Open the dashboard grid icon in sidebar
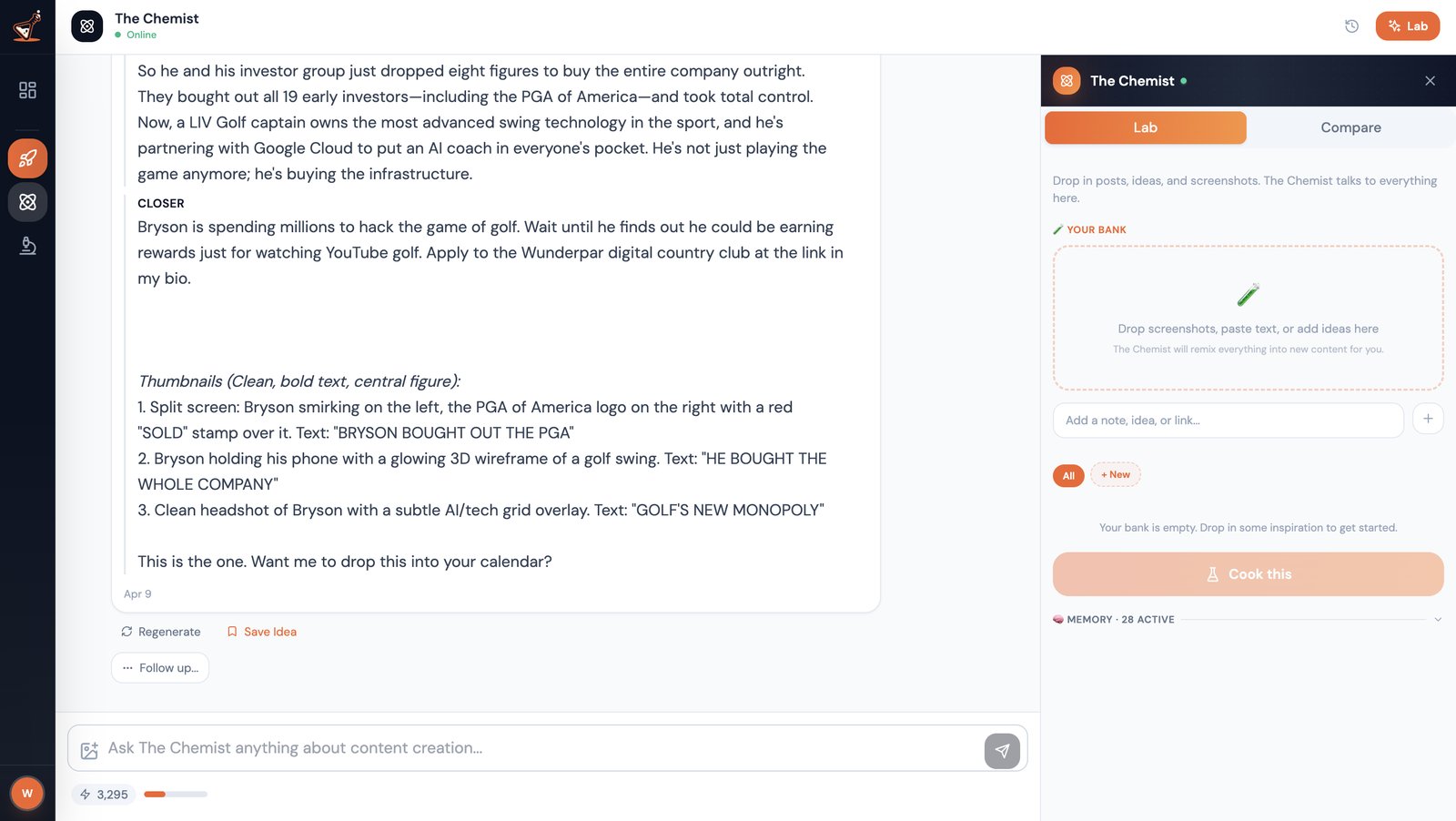This screenshot has height=821, width=1456. pos(27,90)
